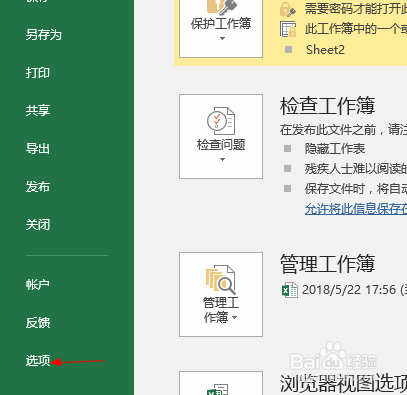This screenshot has width=407, height=395.
Task: Click the Sheet2 text entry
Action: [325, 50]
